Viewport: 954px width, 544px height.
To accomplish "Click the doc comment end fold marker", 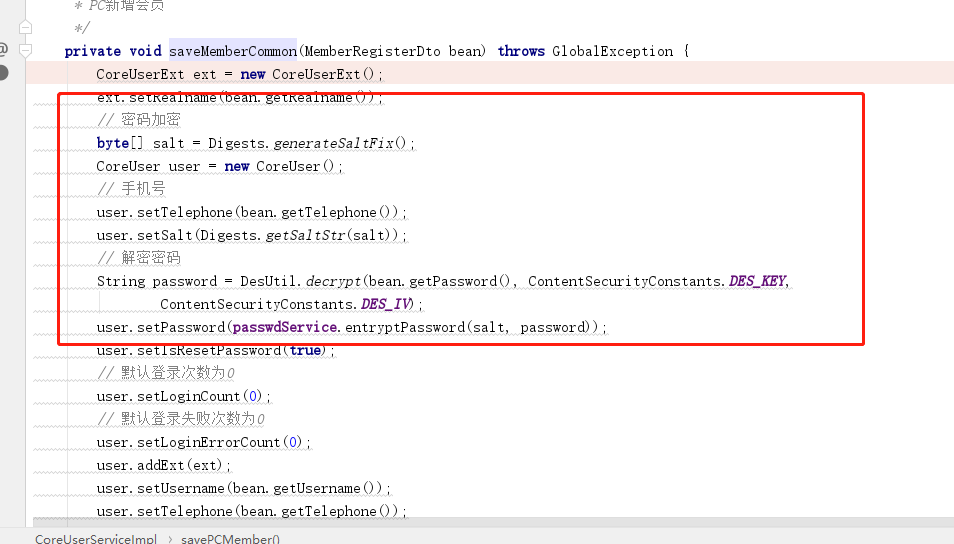I will pos(26,27).
